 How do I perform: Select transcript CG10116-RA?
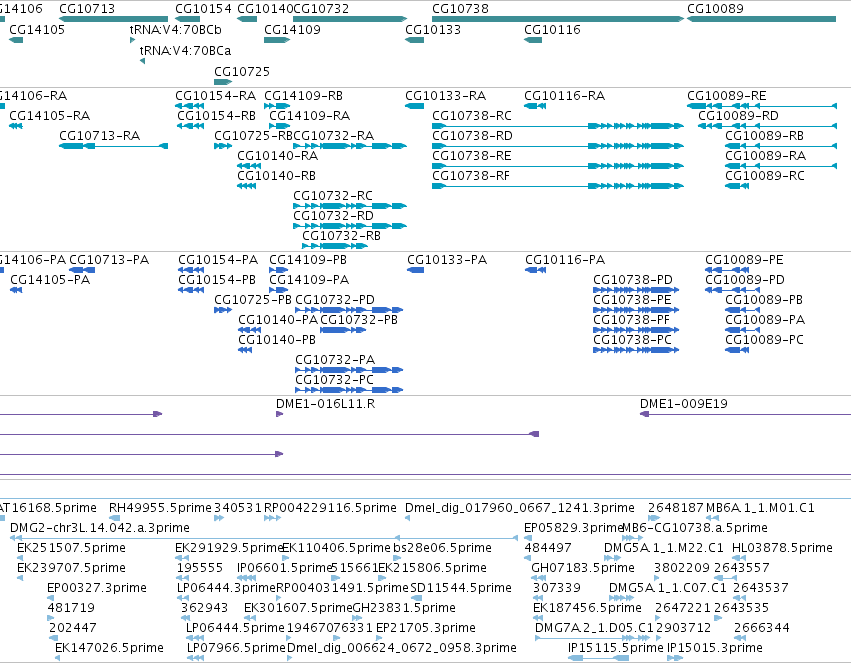[564, 95]
